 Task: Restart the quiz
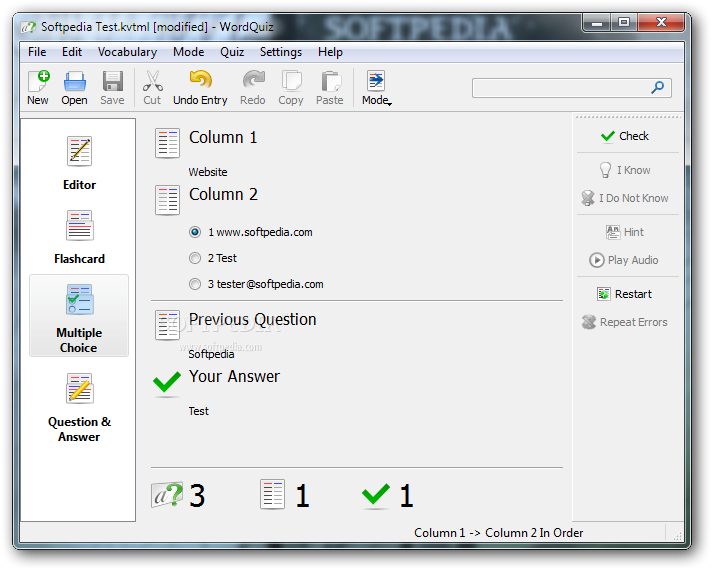pos(624,294)
